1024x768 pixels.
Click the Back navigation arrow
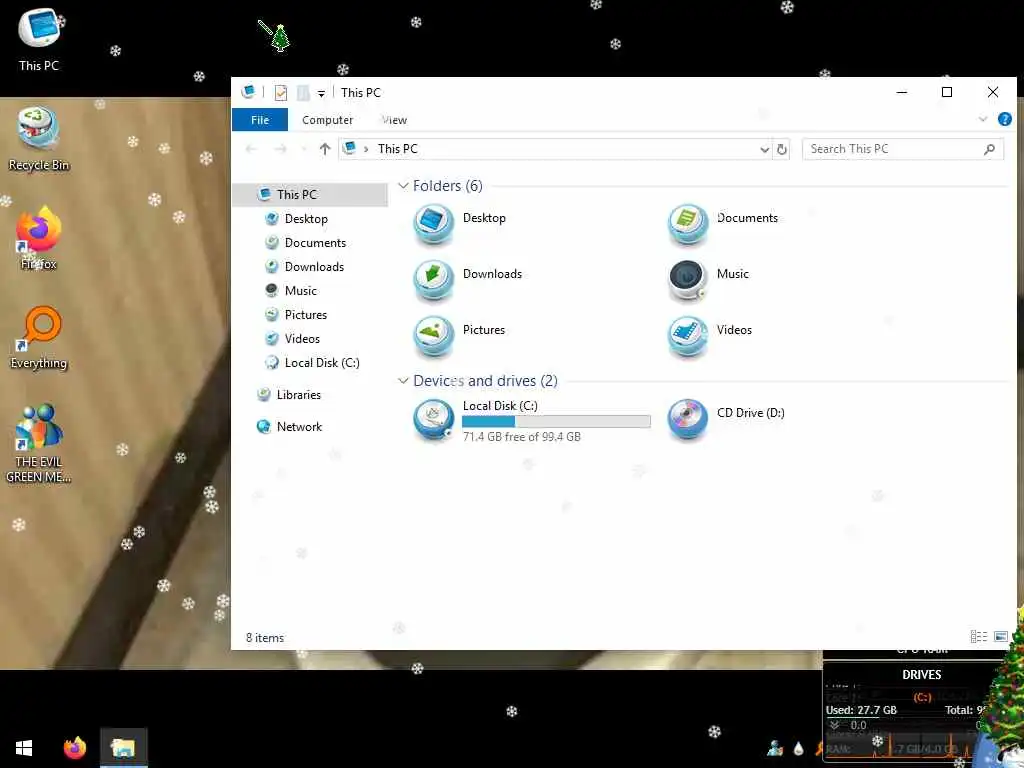251,149
